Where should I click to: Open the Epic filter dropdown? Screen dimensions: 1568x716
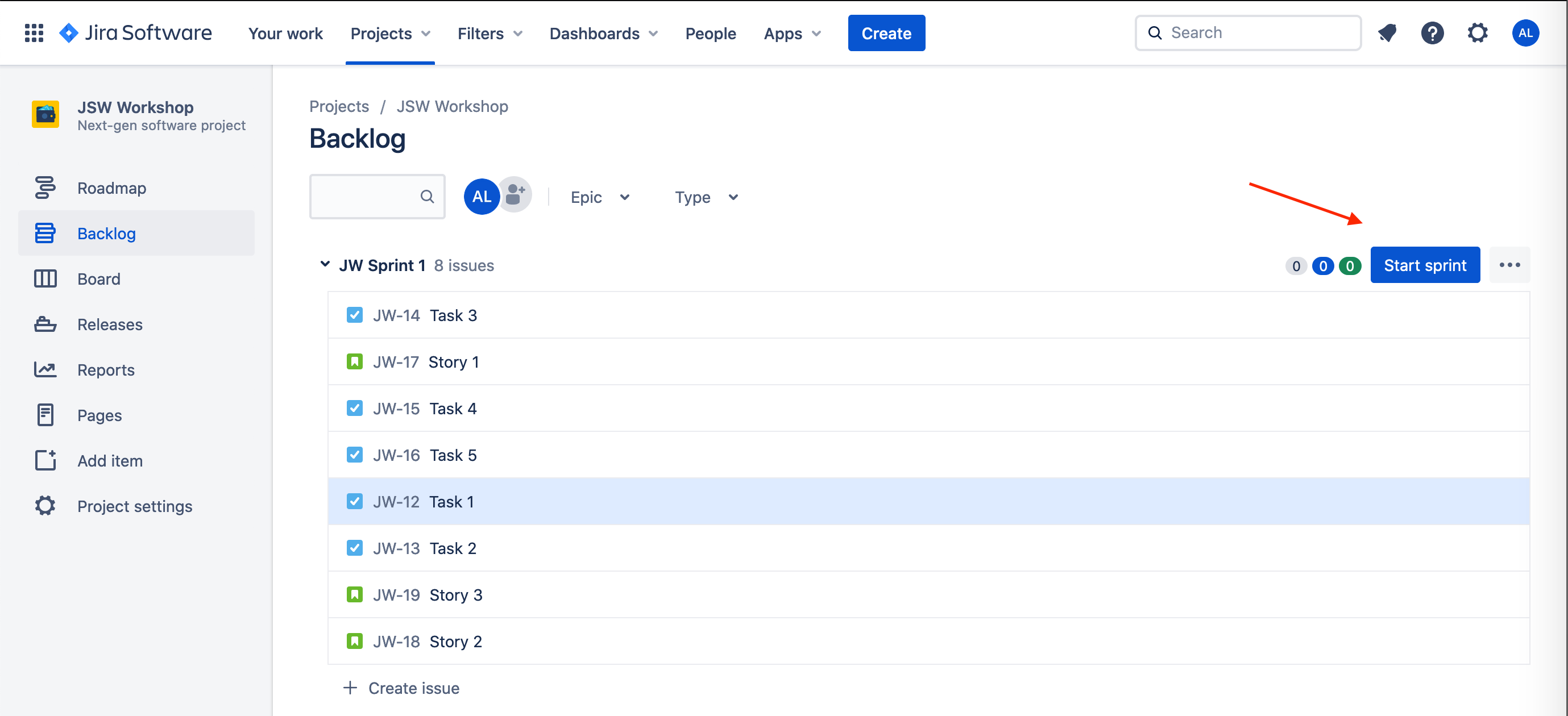pyautogui.click(x=600, y=197)
